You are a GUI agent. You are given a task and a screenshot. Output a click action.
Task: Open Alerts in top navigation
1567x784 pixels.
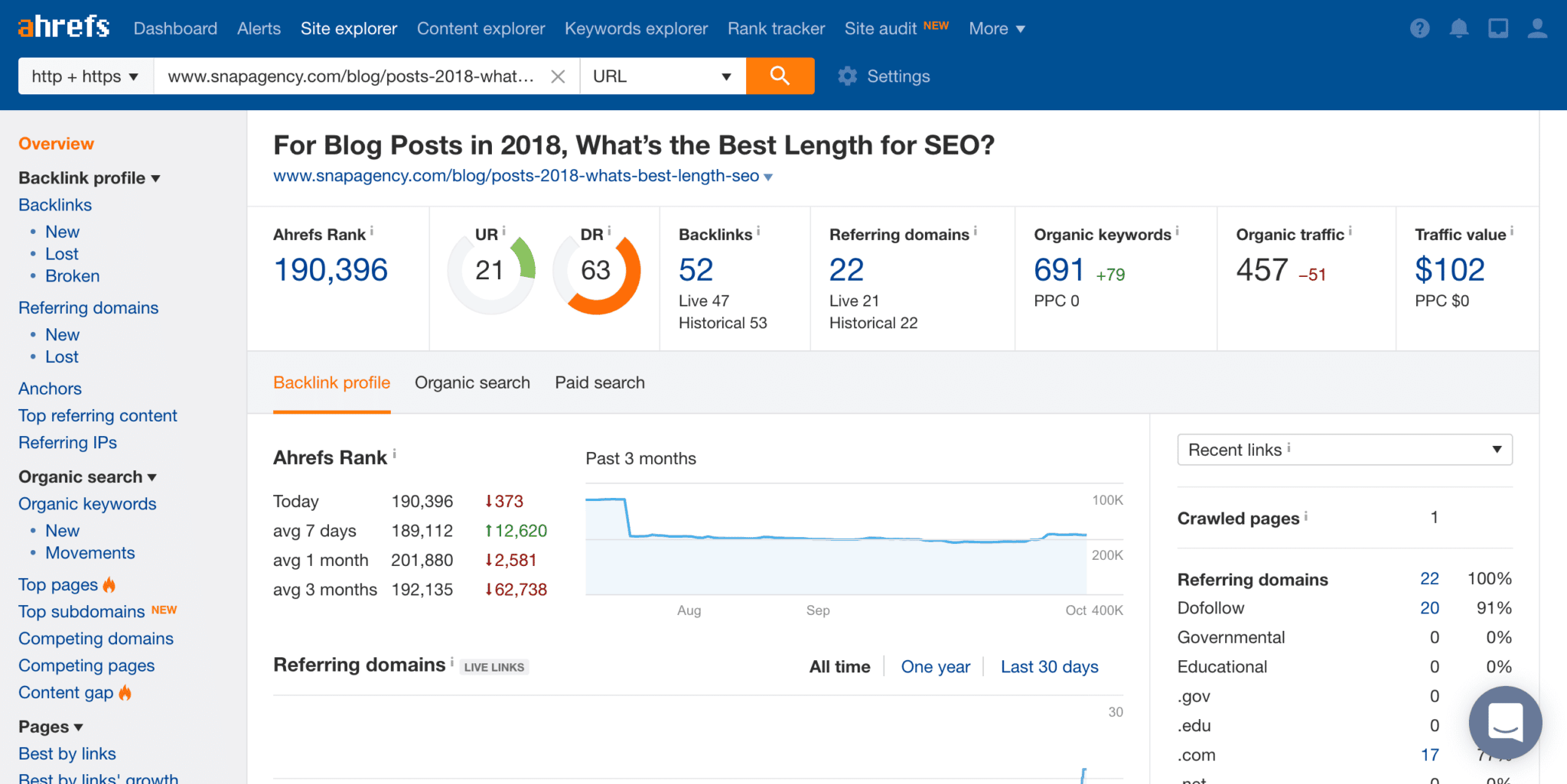[x=259, y=28]
